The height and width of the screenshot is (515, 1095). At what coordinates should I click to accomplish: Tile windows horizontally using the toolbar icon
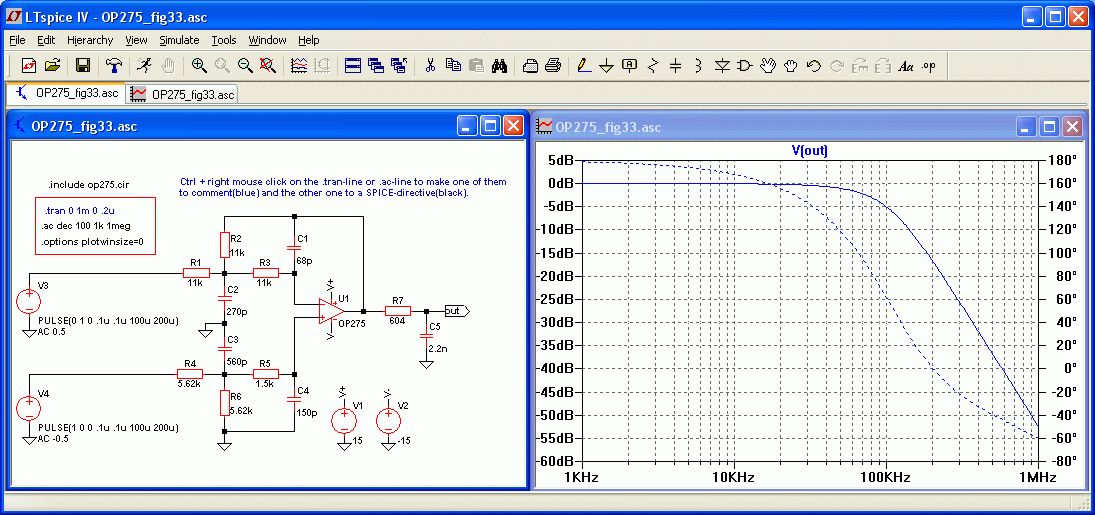[353, 66]
